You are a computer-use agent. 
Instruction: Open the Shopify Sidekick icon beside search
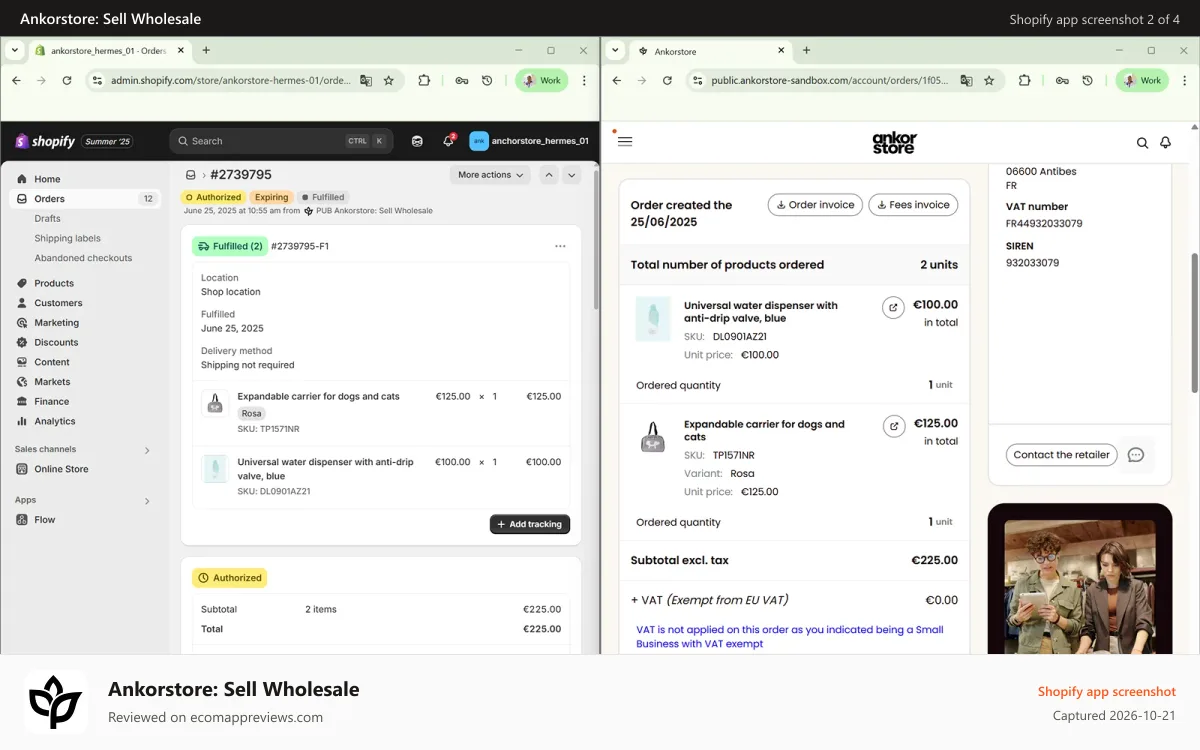click(417, 141)
